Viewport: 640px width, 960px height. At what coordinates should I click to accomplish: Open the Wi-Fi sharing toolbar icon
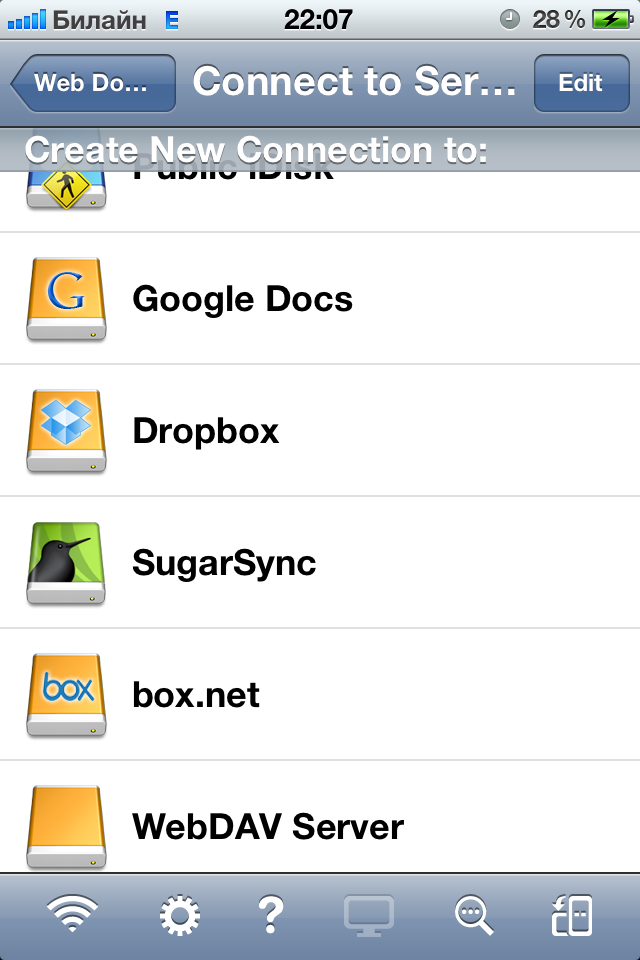[x=72, y=913]
